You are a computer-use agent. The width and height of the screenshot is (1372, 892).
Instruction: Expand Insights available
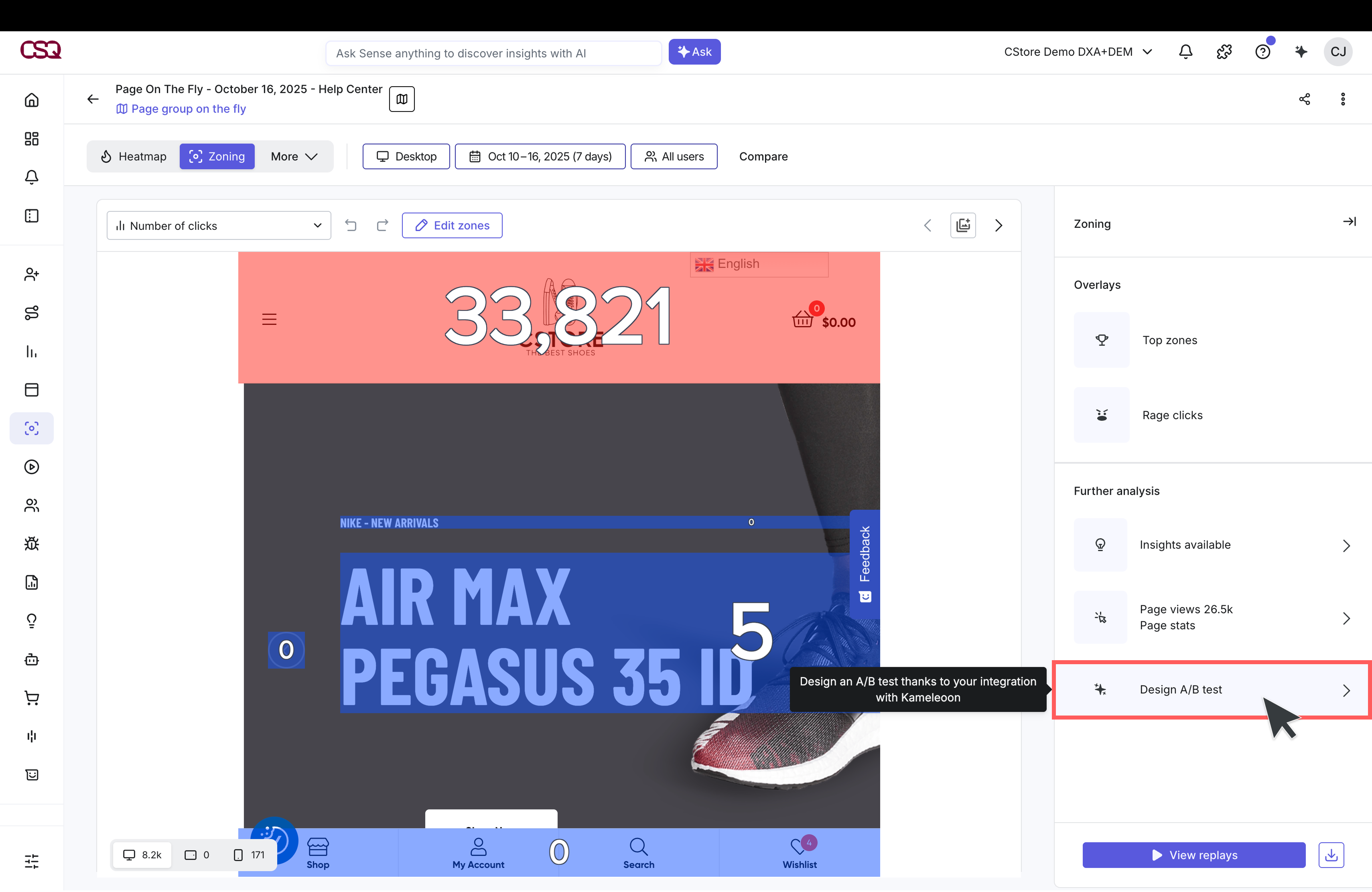pyautogui.click(x=1213, y=545)
